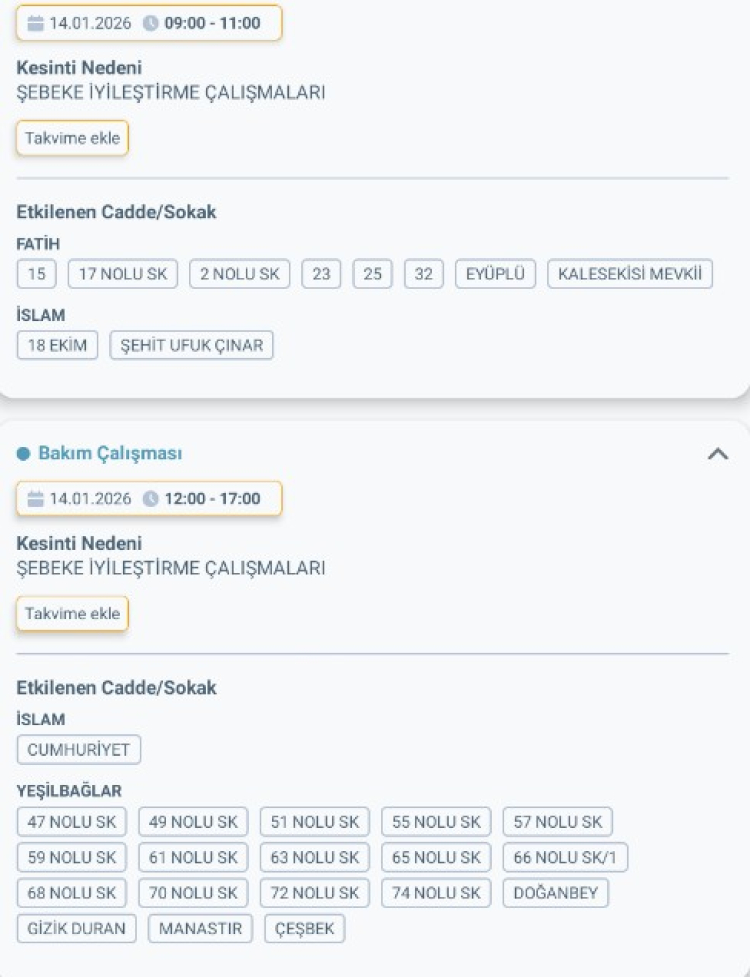Image resolution: width=750 pixels, height=977 pixels.
Task: Choose the DOĞANBEY street tag
Action: tap(555, 893)
